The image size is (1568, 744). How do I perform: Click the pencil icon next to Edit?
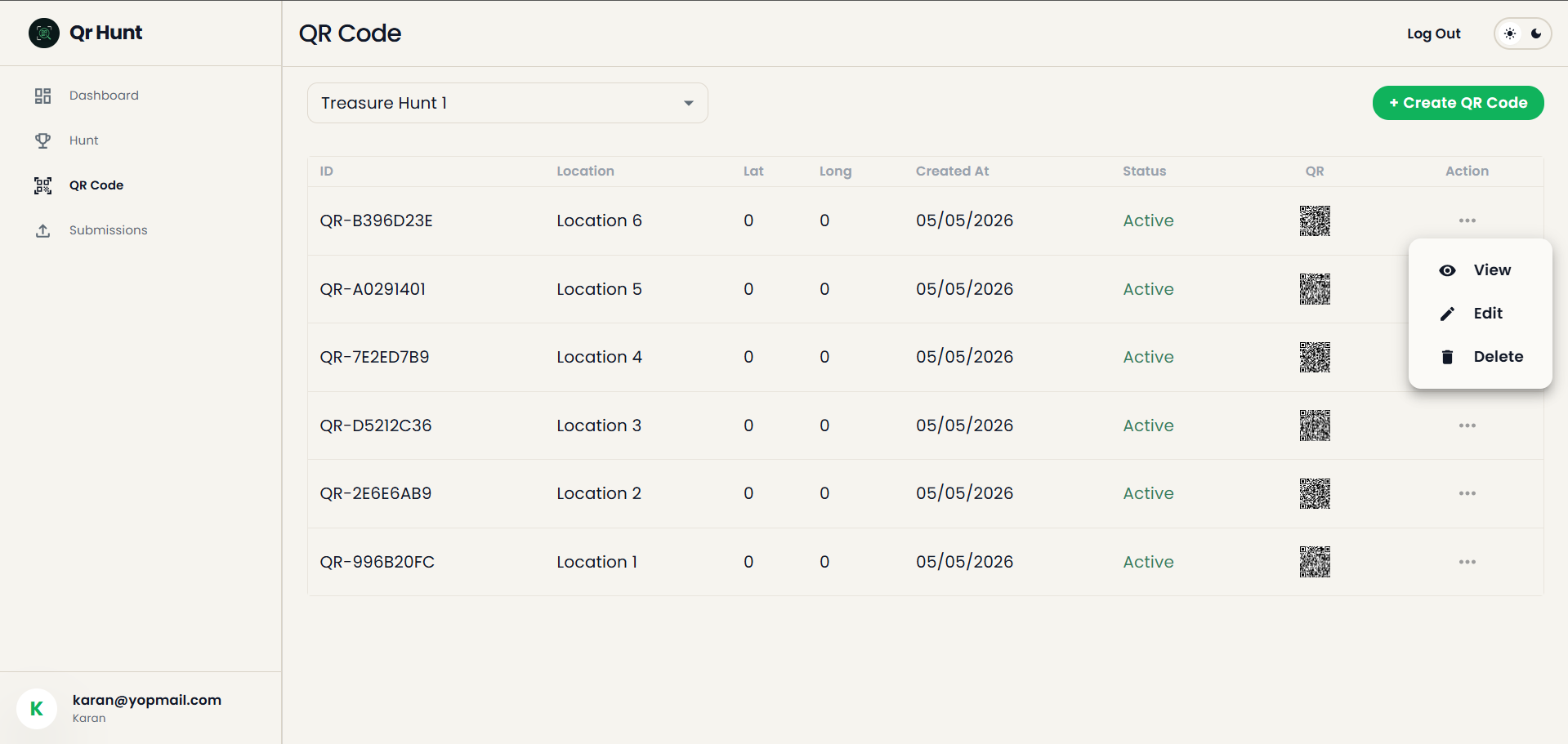(x=1447, y=314)
